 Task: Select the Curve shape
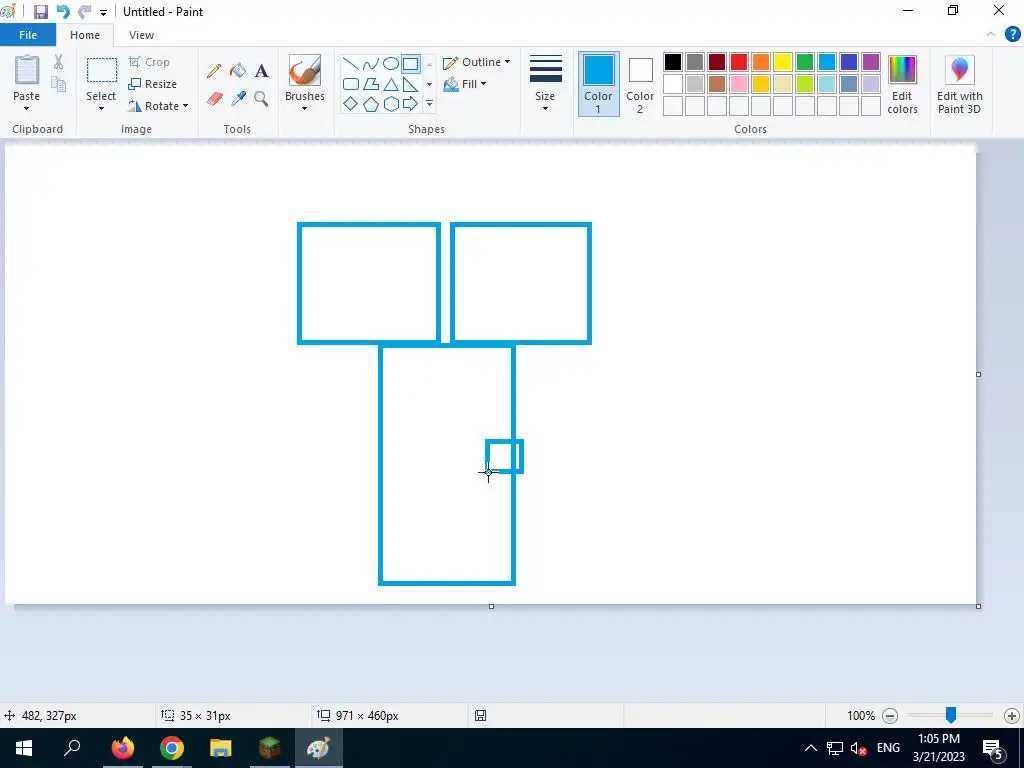pos(370,64)
